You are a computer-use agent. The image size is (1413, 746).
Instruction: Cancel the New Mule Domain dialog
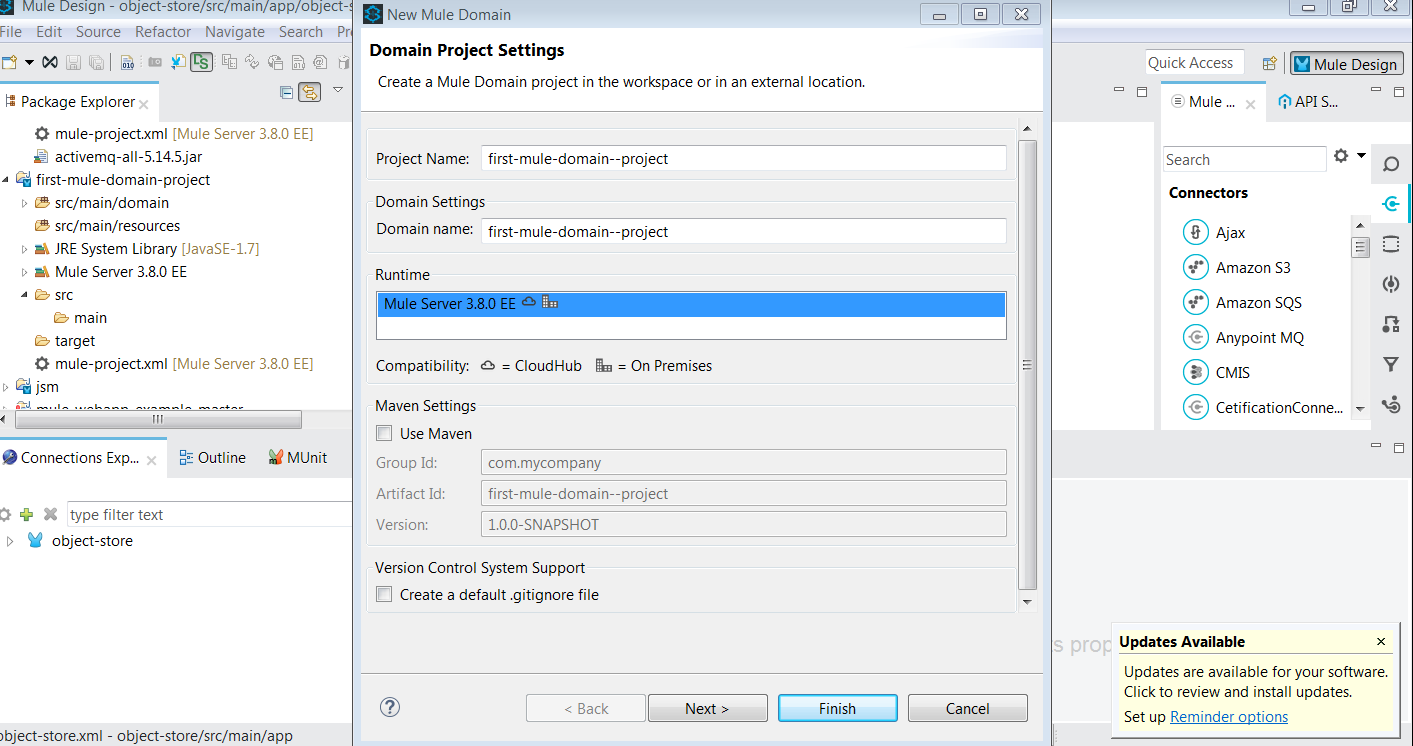[968, 708]
